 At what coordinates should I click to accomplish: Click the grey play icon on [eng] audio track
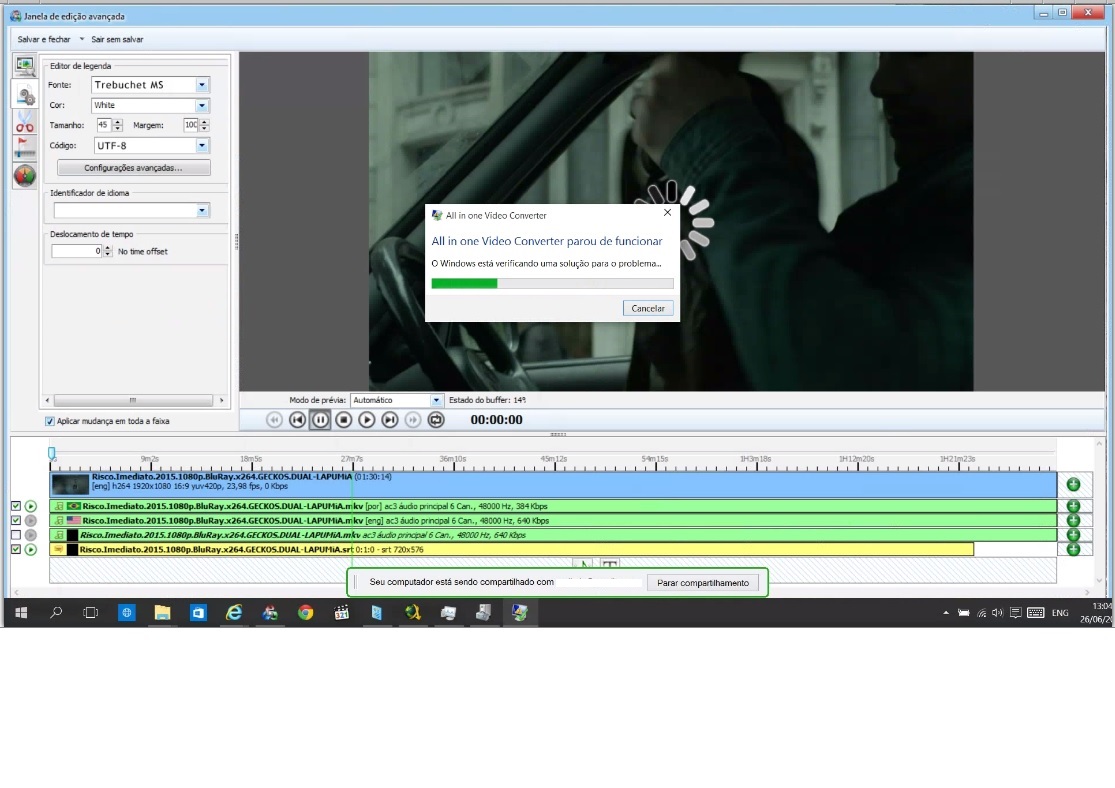31,521
